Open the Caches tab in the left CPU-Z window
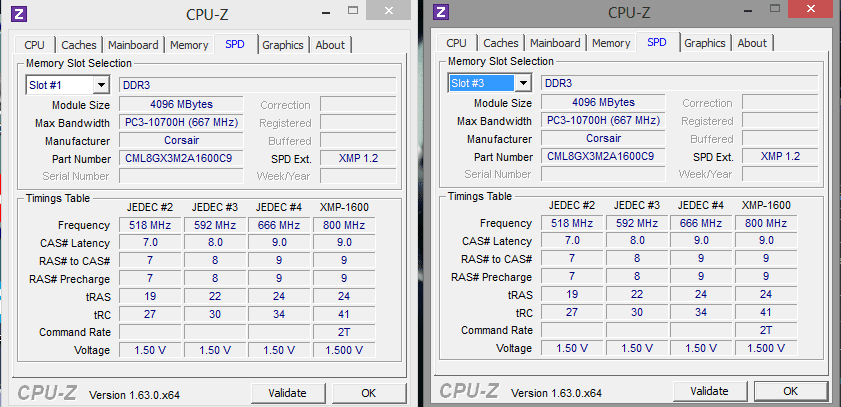 (79, 45)
